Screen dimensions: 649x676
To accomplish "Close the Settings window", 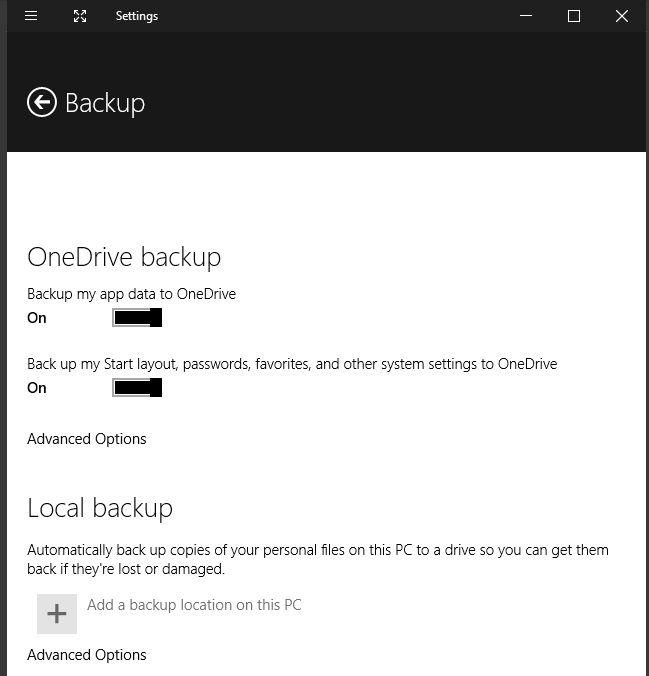I will (x=621, y=16).
